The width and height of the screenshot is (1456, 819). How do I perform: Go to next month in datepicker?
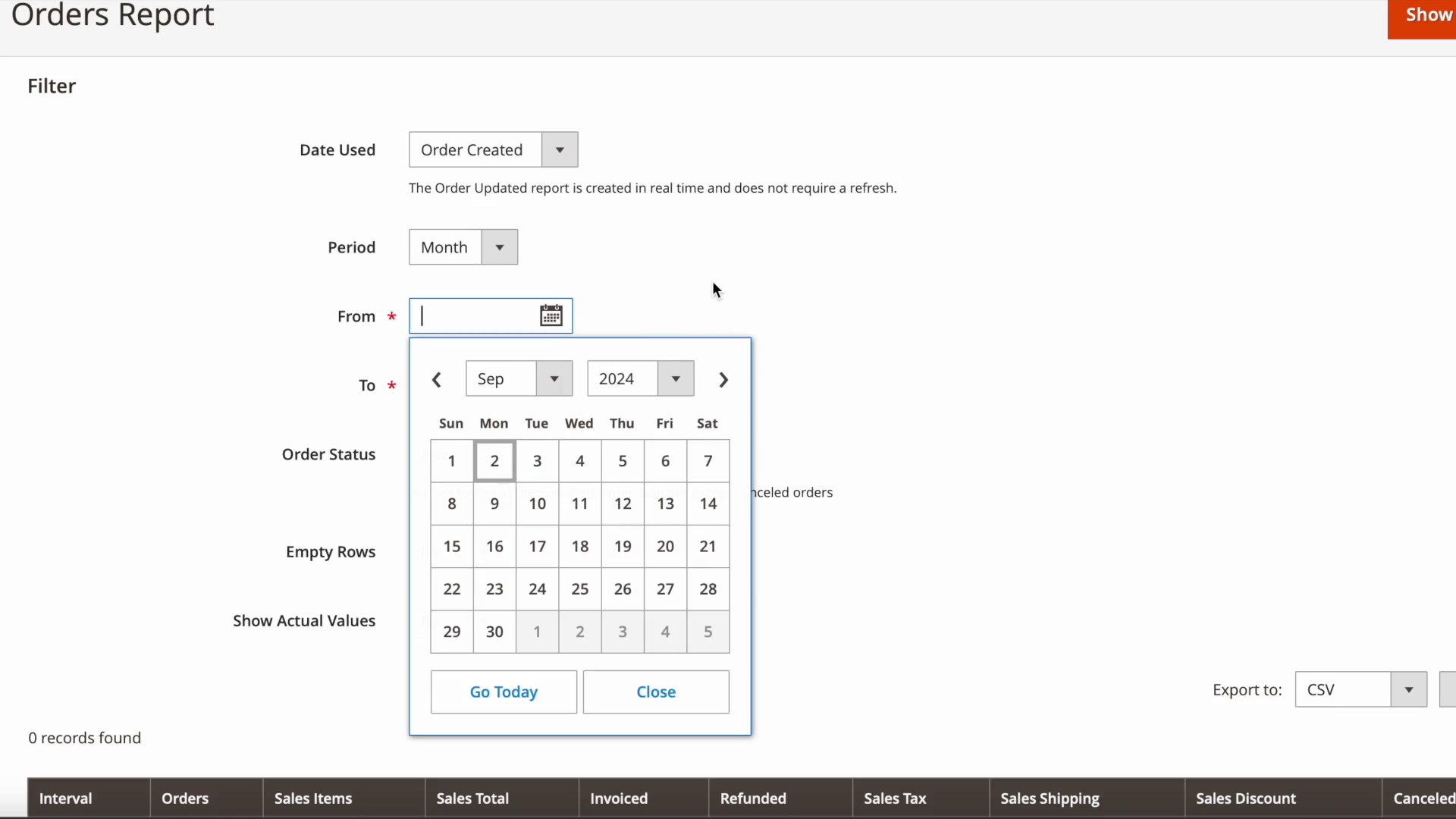point(723,380)
